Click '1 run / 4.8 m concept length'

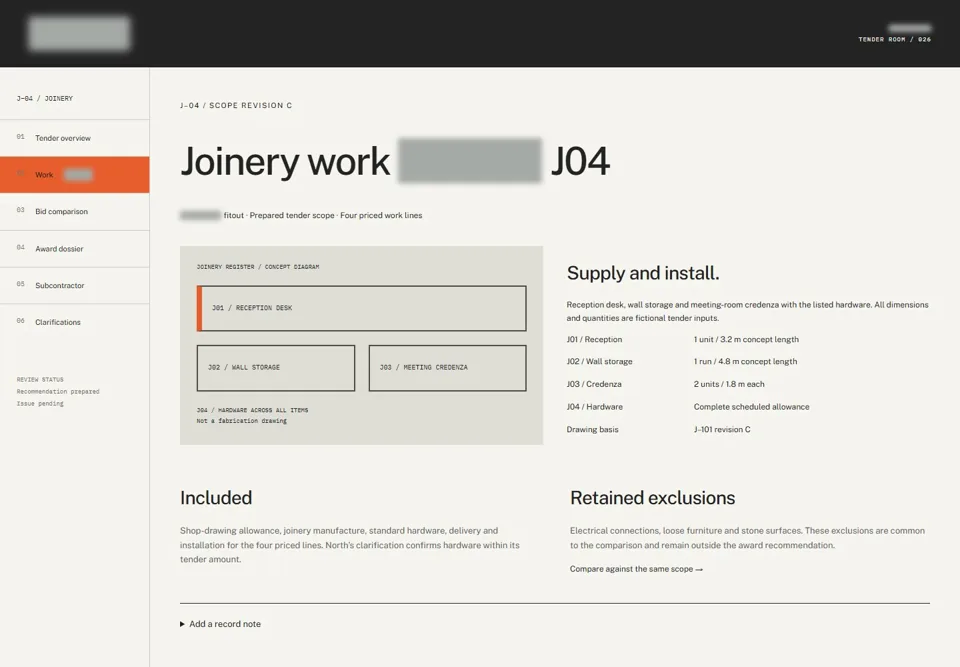click(x=745, y=361)
